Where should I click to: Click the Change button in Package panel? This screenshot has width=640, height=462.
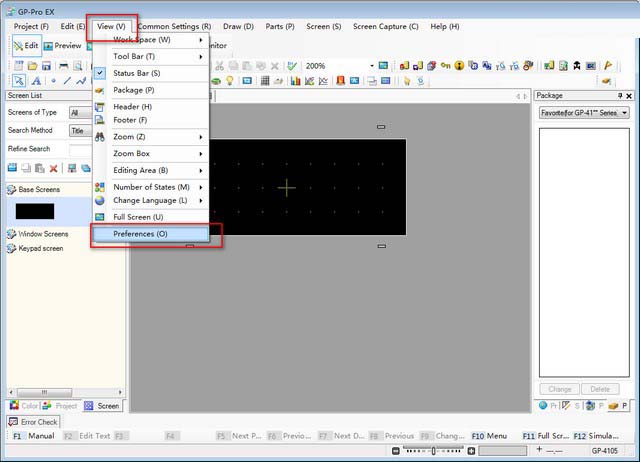coord(559,389)
